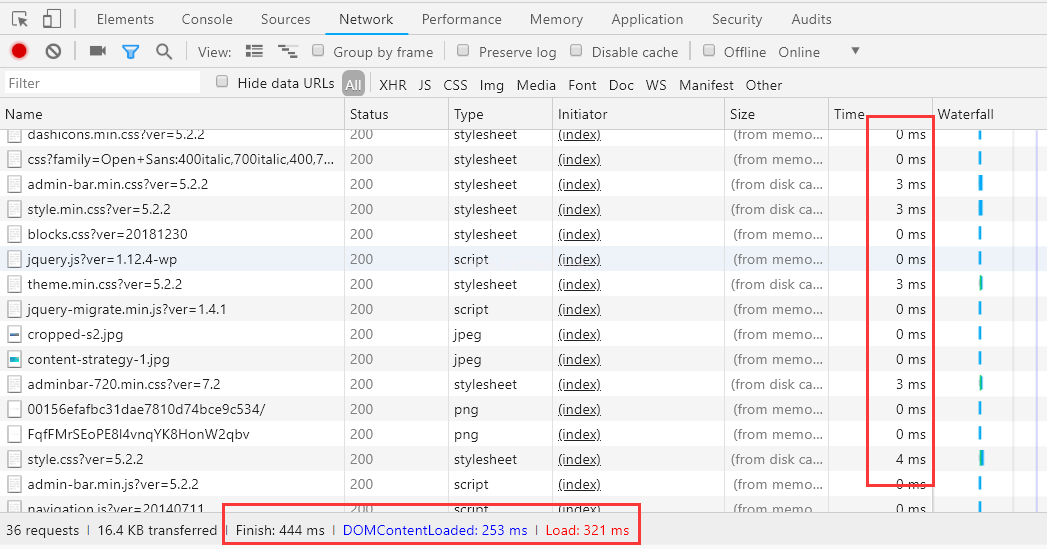Check the Disable cache option
The height and width of the screenshot is (549, 1047).
point(576,51)
